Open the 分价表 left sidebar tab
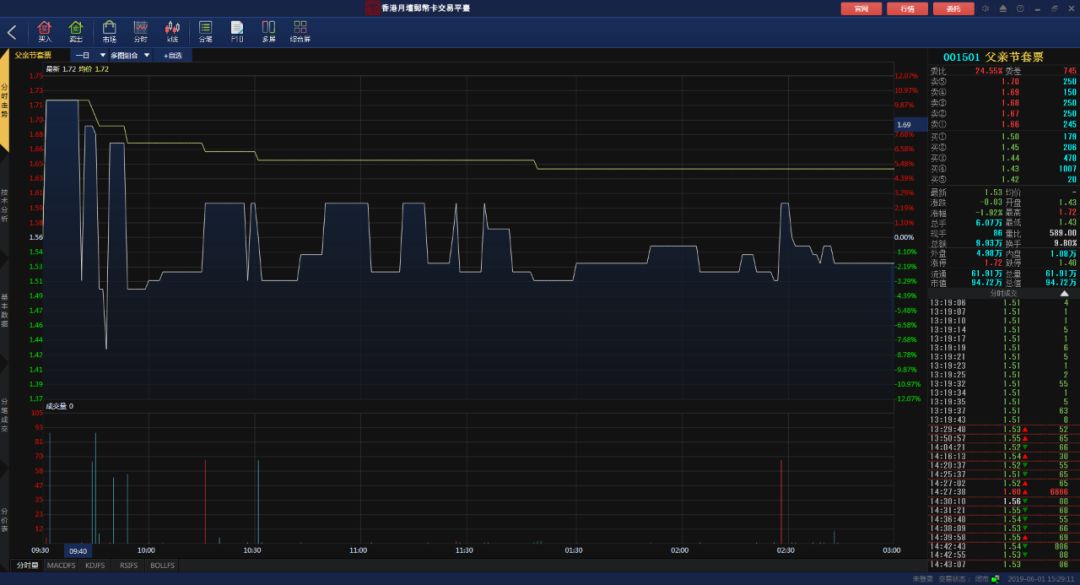1080x585 pixels. [x=4, y=520]
